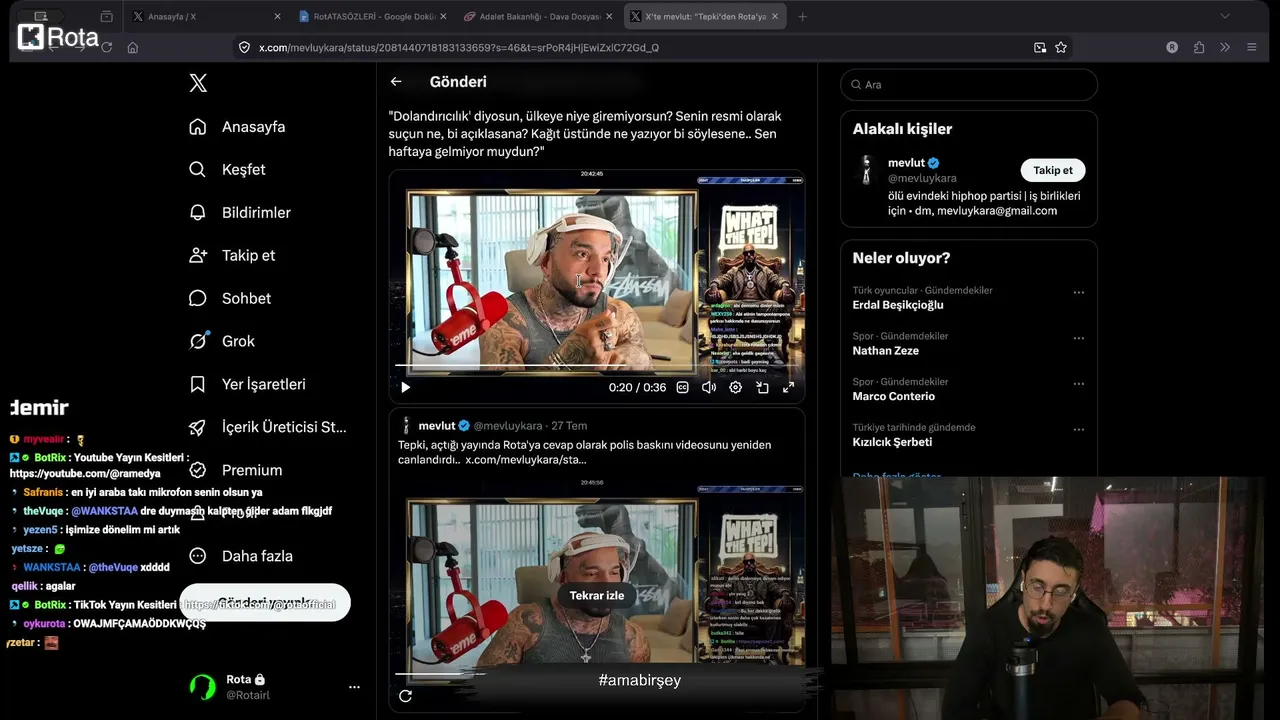1280x720 pixels.
Task: Click the X logo in the sidebar
Action: [x=198, y=83]
